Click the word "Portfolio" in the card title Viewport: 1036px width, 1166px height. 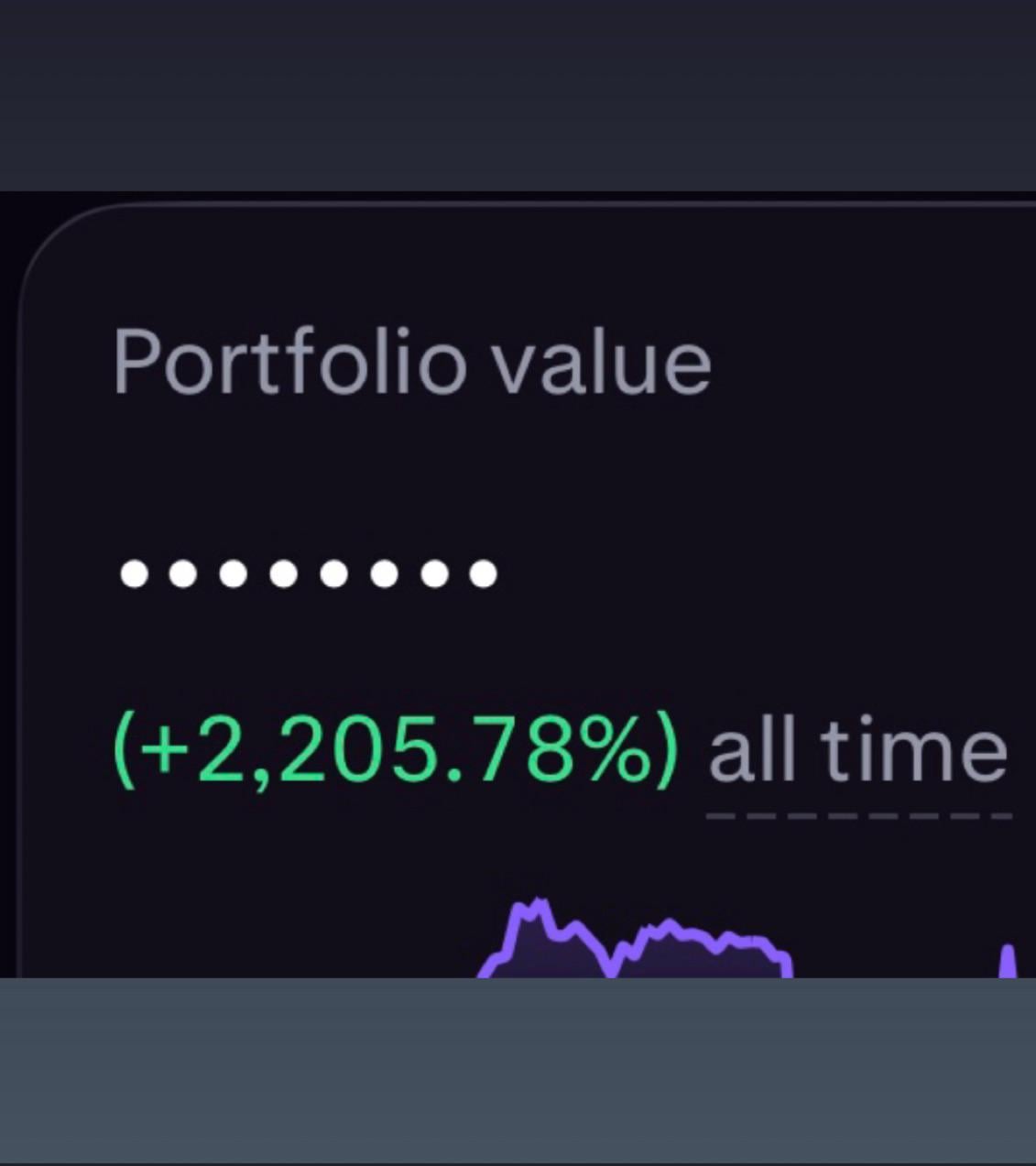tap(289, 364)
